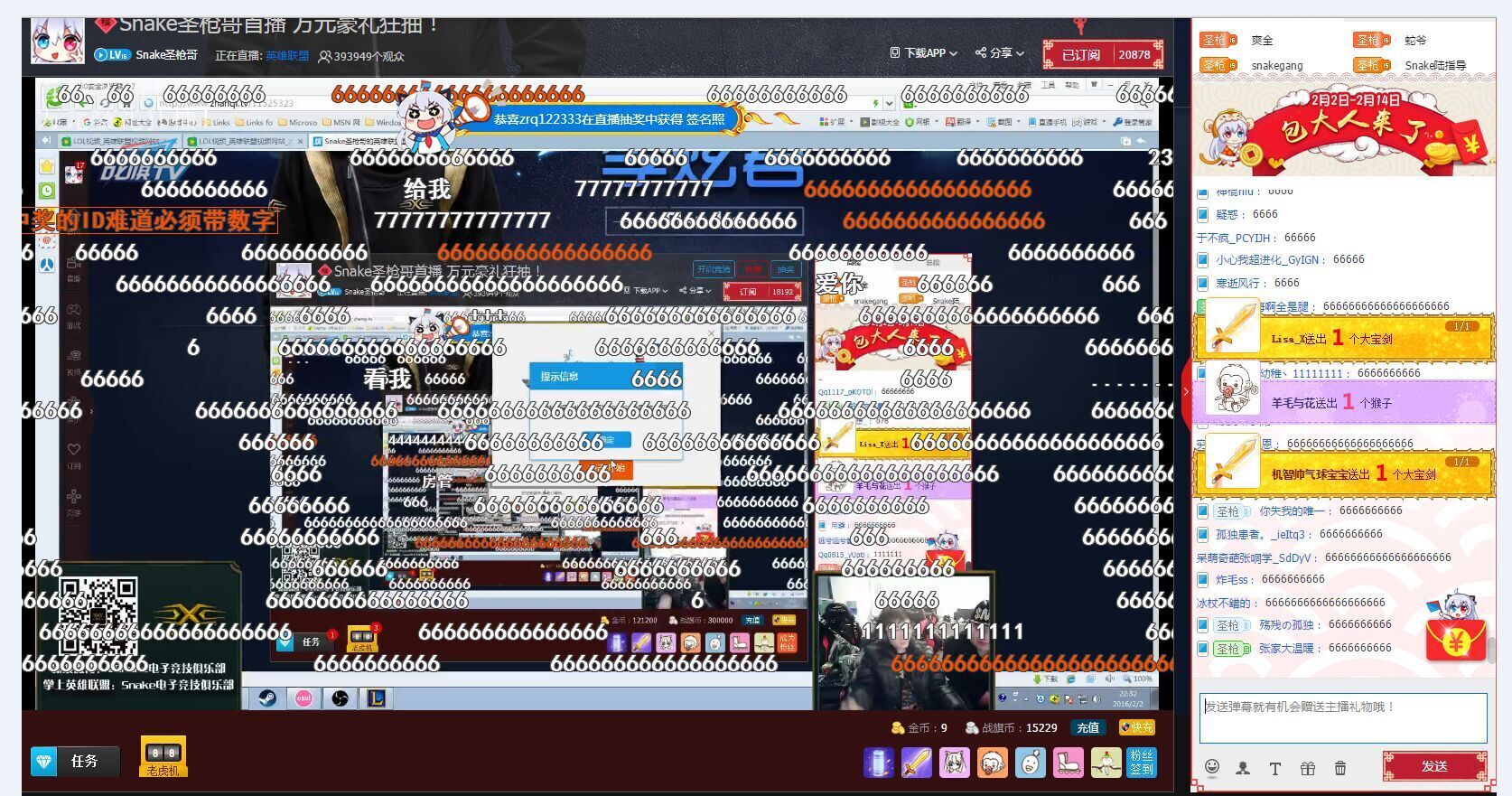
Task: Click the 机智帅气球宝宝 gift notice
Action: (1344, 473)
